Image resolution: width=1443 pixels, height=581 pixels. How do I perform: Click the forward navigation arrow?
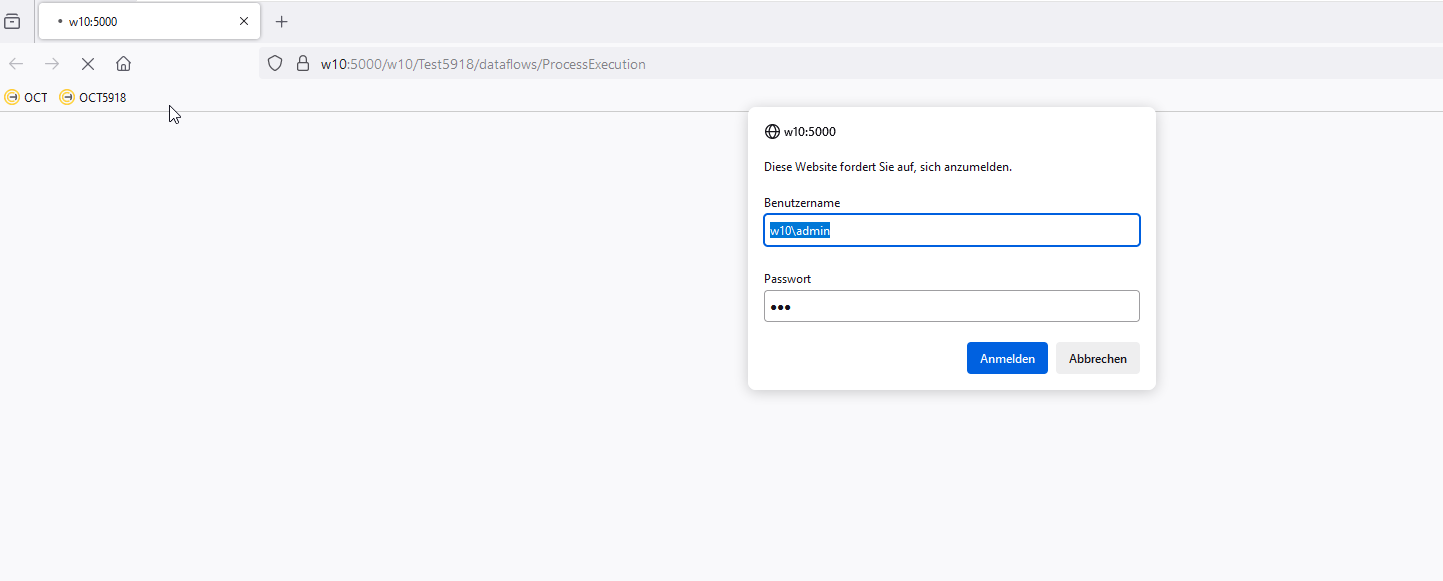pyautogui.click(x=52, y=64)
